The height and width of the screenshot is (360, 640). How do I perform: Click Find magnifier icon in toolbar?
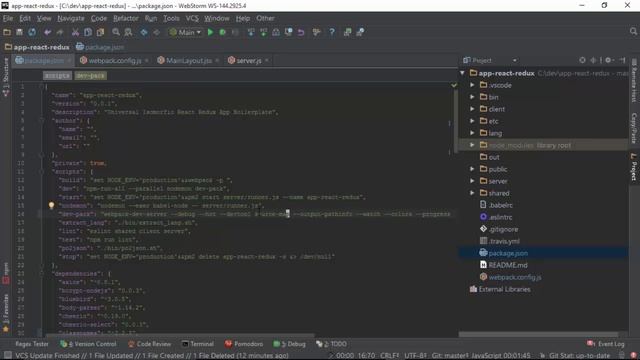coord(116,32)
